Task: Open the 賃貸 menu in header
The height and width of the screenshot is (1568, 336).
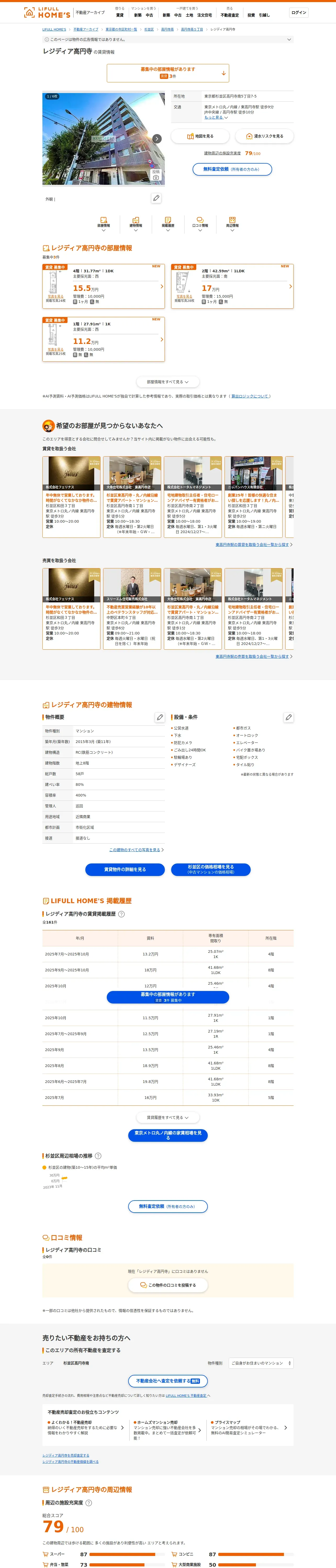Action: tap(120, 15)
